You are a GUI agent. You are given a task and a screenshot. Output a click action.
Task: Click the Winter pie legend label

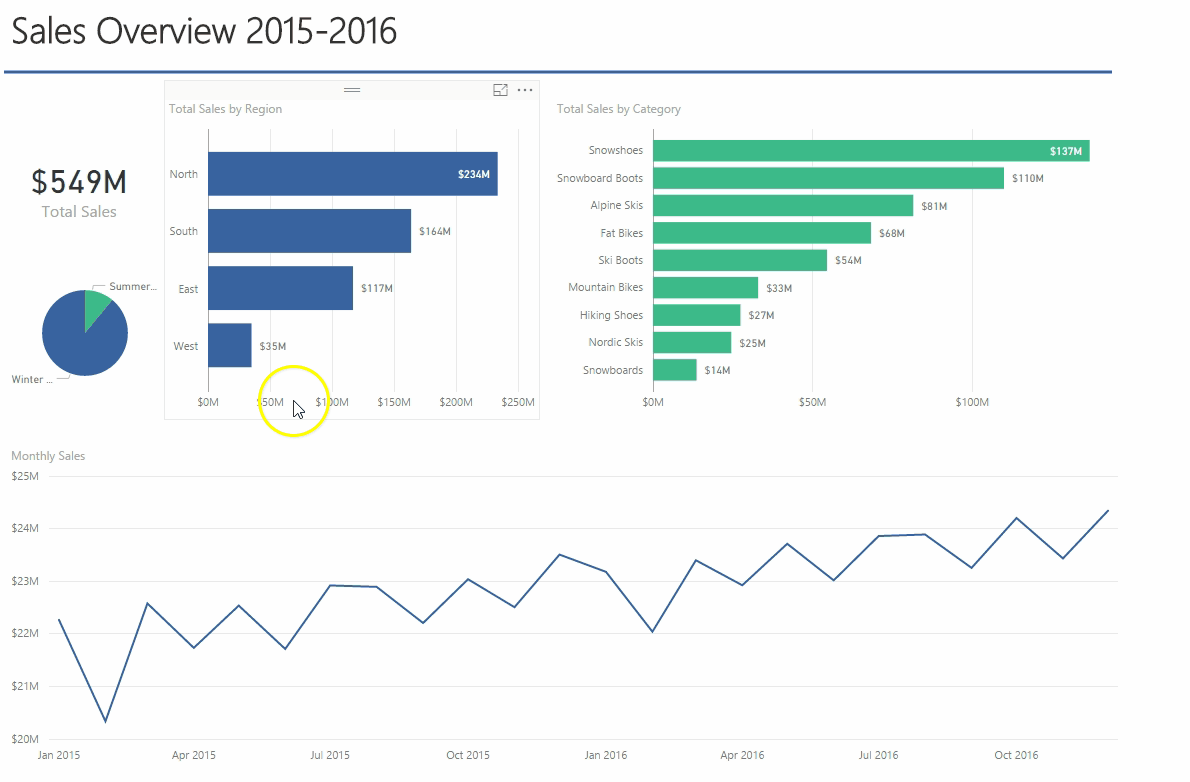click(x=32, y=380)
